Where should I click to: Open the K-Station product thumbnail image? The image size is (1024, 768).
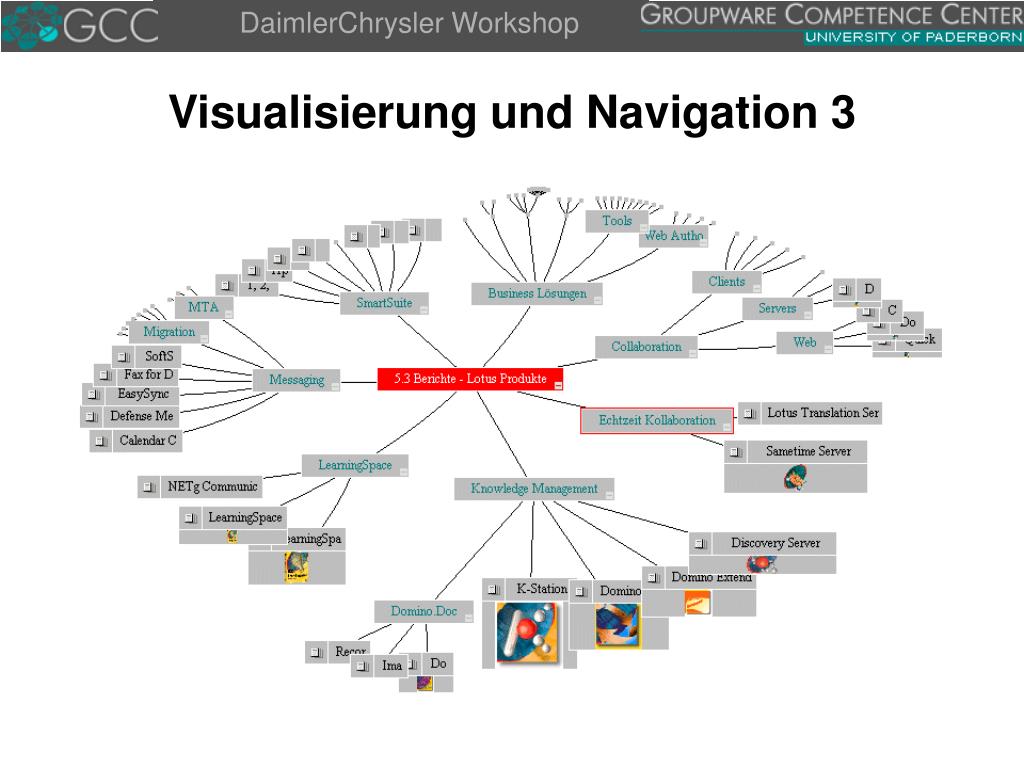[x=527, y=633]
